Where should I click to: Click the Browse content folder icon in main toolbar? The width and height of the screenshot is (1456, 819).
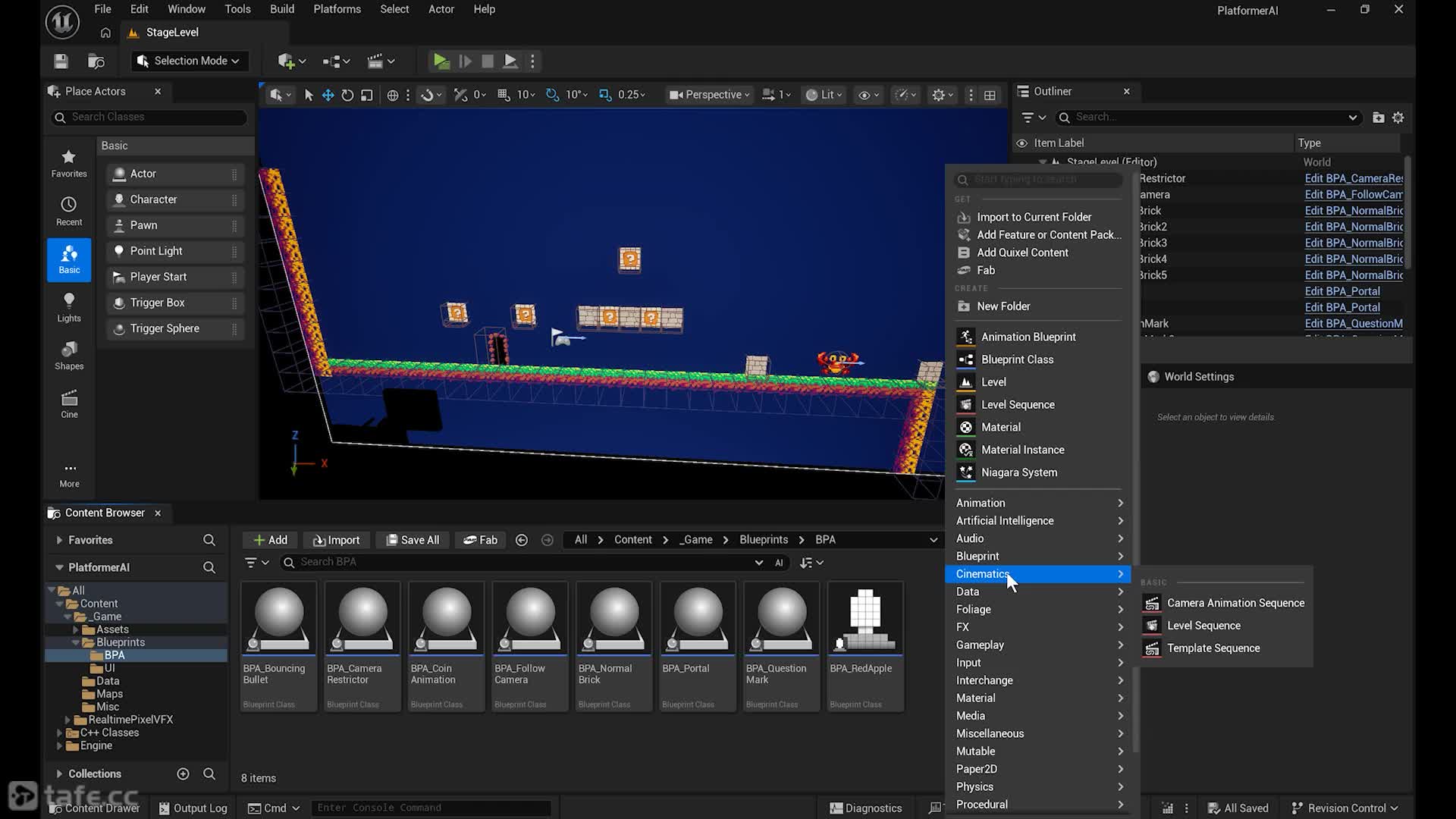coord(96,61)
